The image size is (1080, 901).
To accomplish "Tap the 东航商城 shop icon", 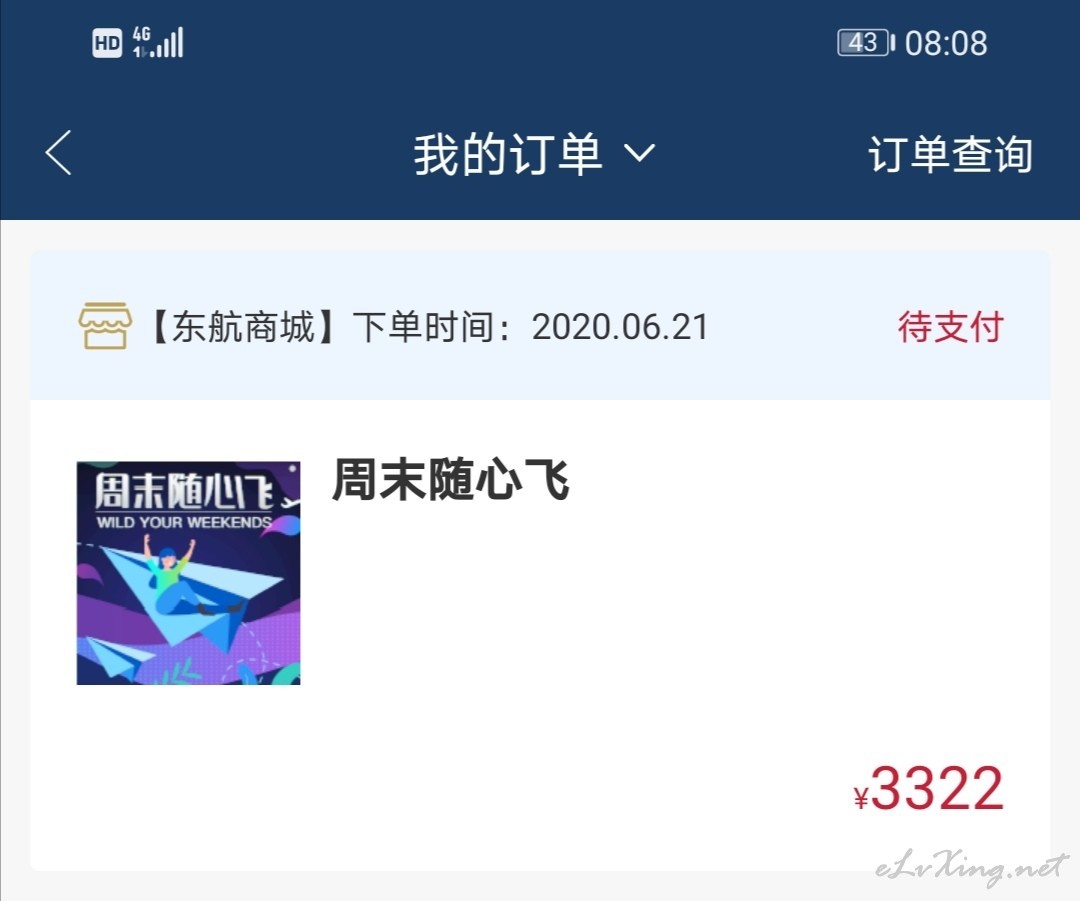I will click(105, 326).
